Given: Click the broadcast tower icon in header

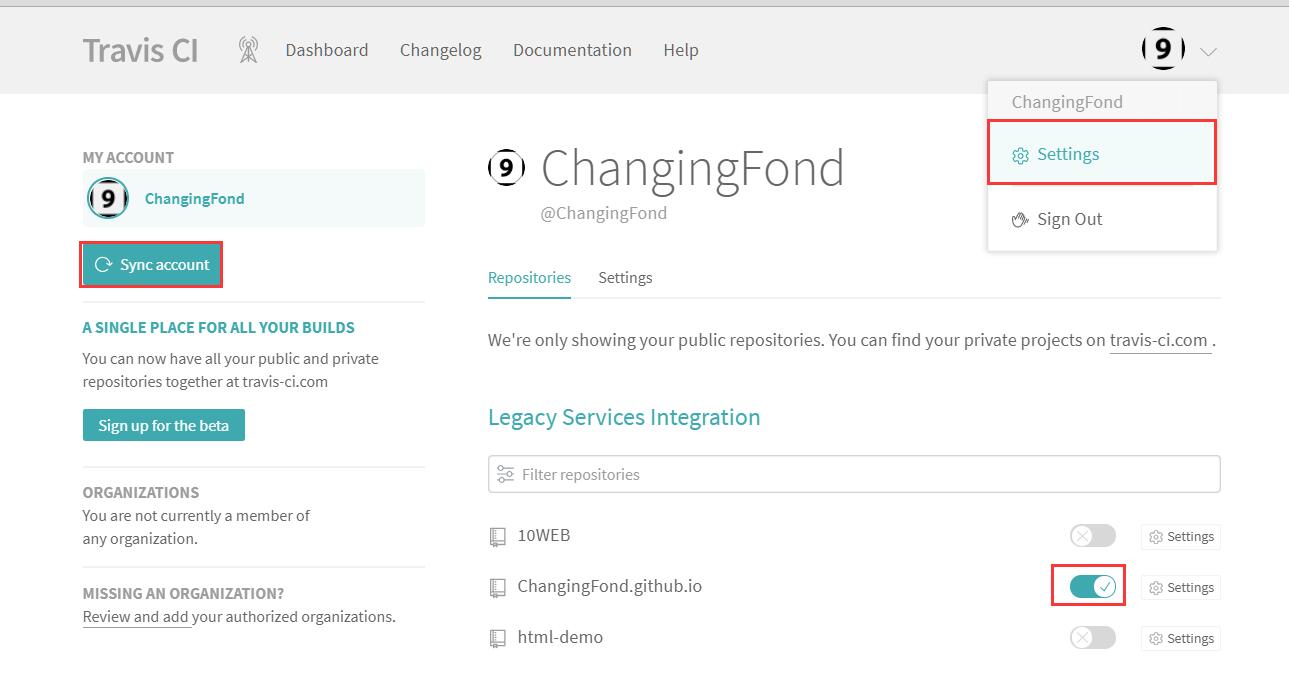Looking at the screenshot, I should 248,50.
